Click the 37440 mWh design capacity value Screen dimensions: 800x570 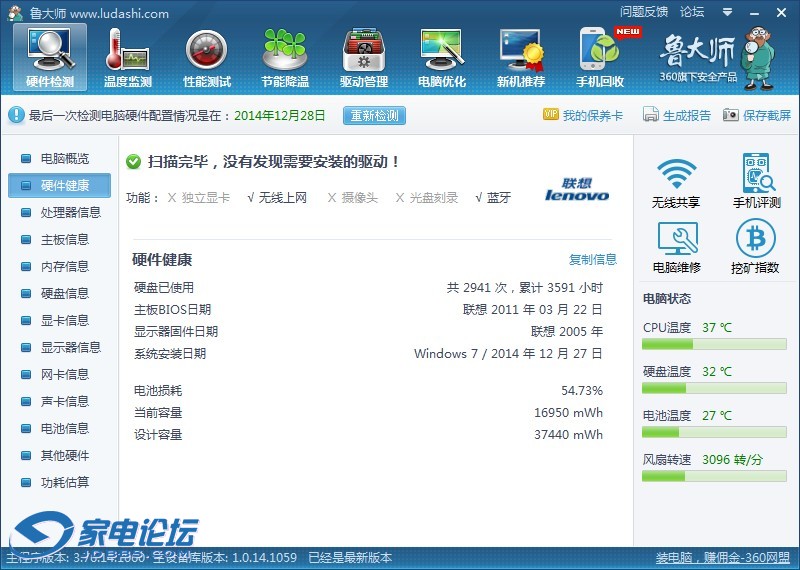[568, 435]
